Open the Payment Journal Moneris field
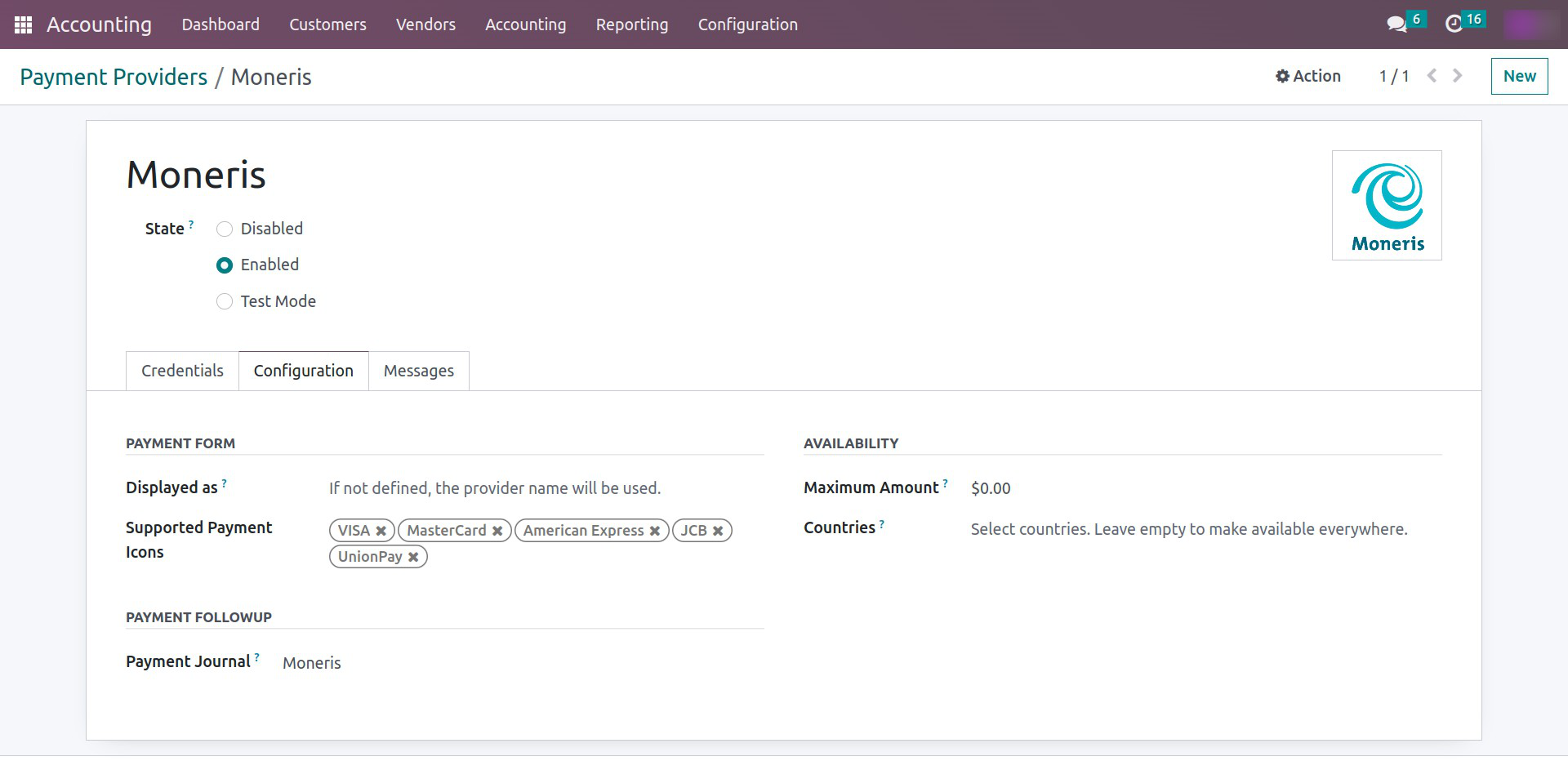 (523, 663)
